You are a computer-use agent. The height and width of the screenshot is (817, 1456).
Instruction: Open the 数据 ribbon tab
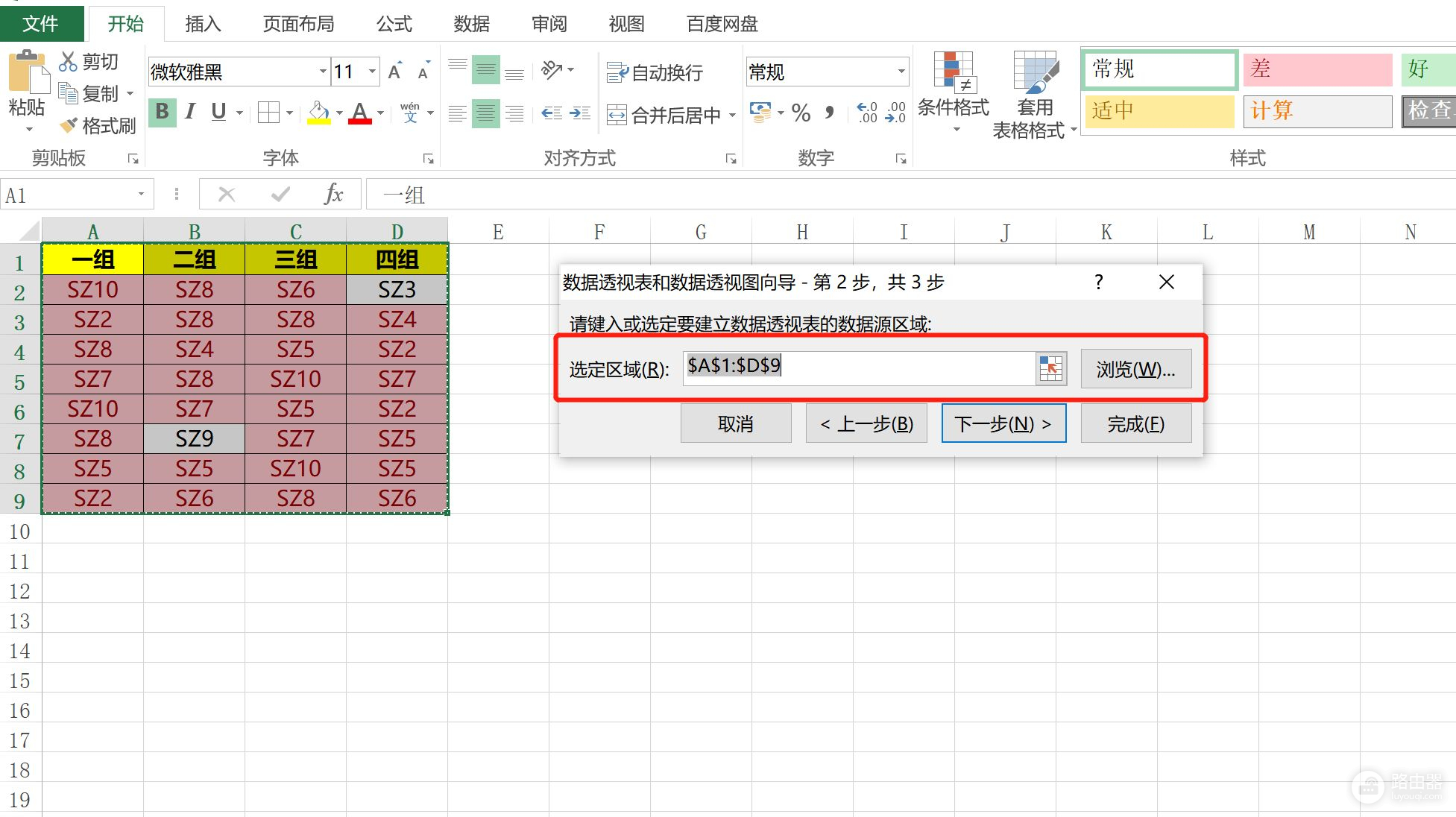point(471,24)
